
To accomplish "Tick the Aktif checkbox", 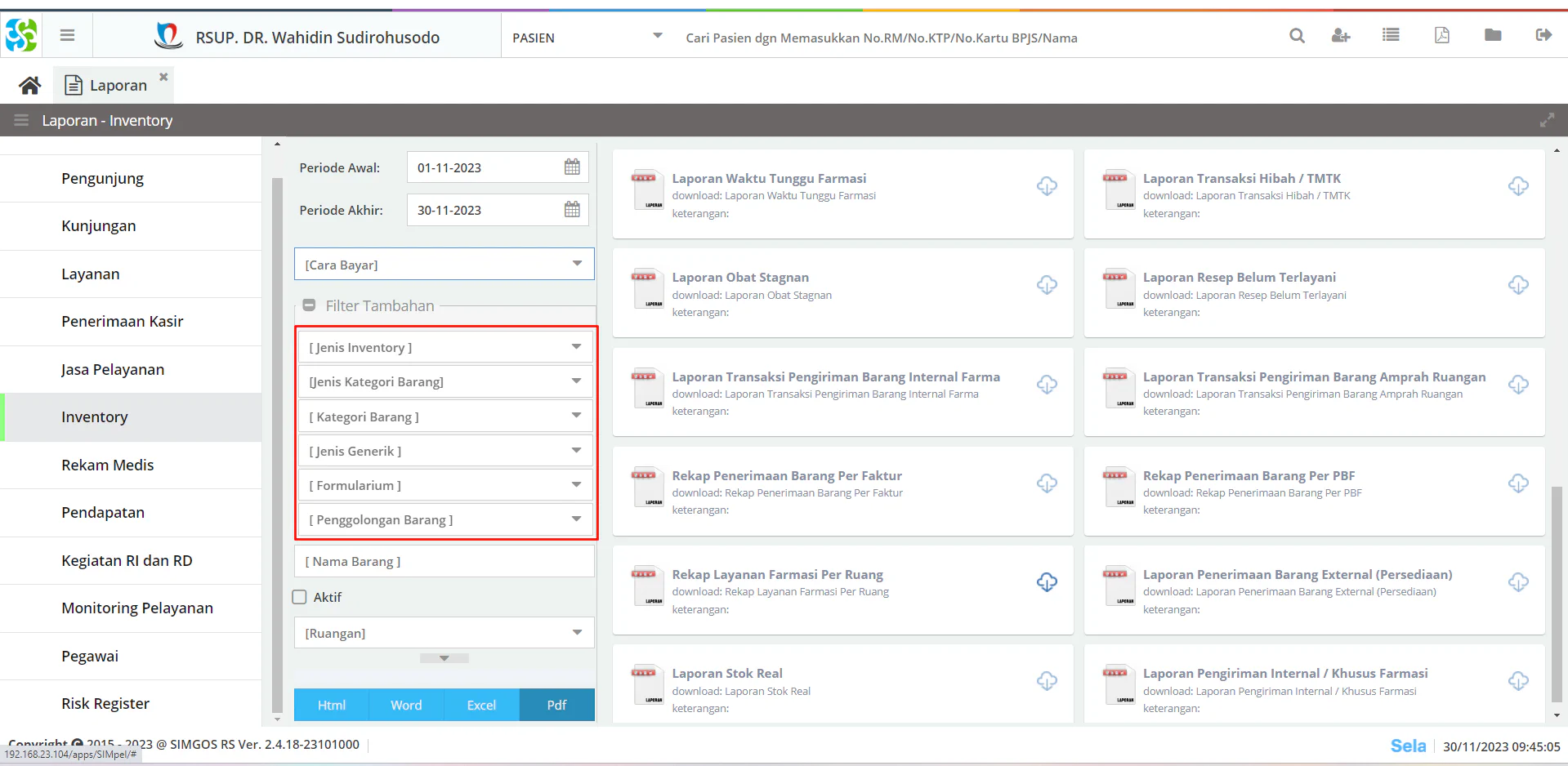I will point(300,597).
